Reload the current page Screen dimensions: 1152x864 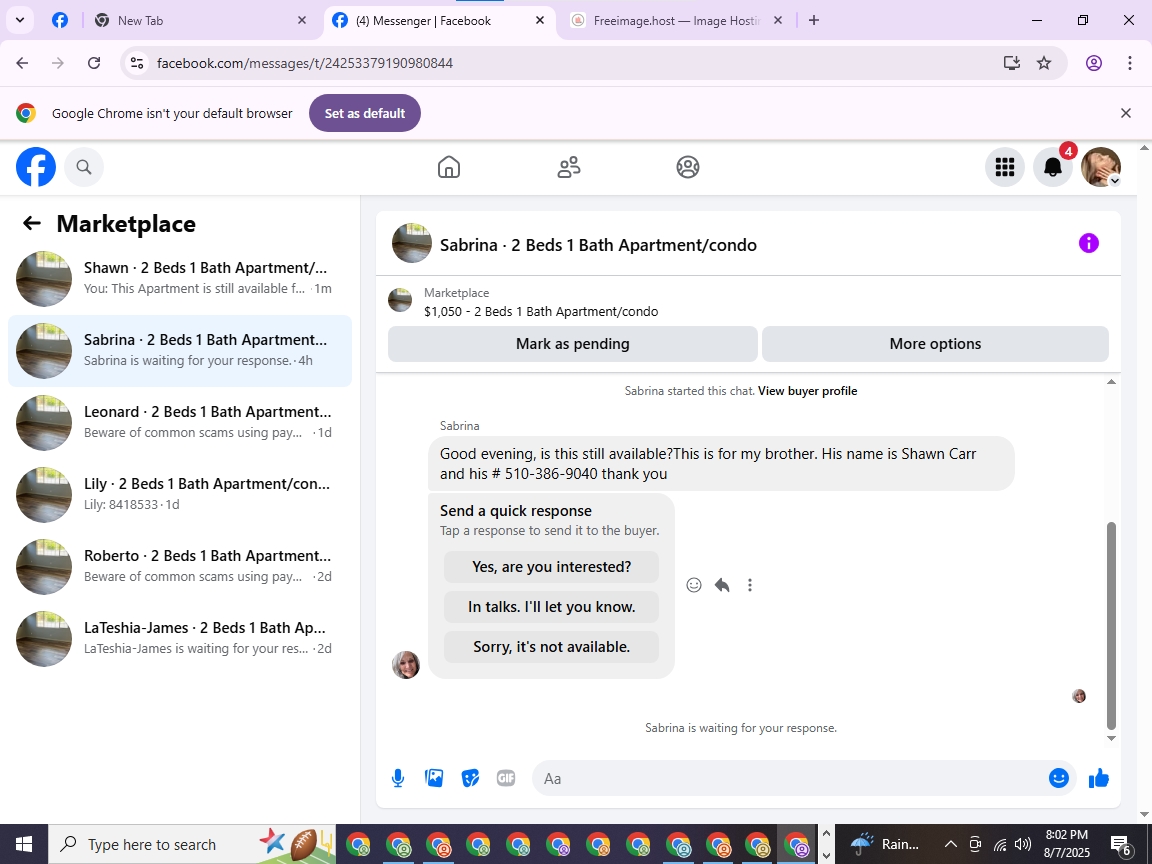(x=94, y=63)
